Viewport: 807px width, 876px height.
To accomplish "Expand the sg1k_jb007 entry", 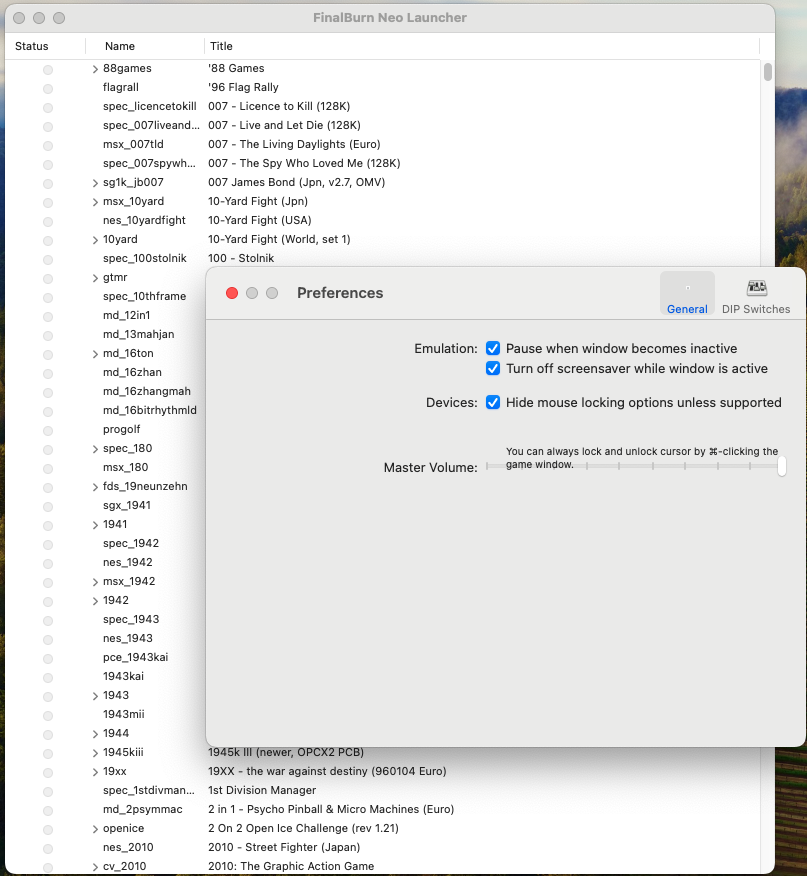I will point(95,183).
